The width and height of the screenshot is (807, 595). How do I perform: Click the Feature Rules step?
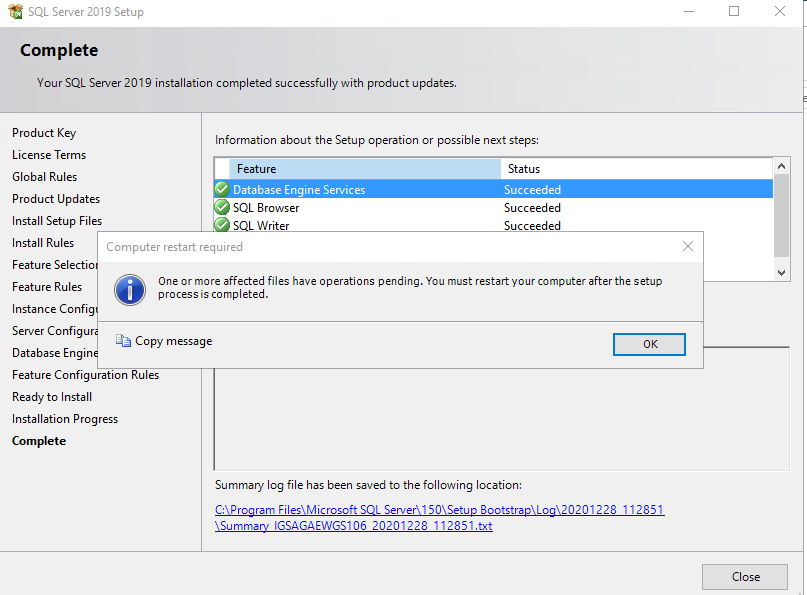tap(47, 287)
